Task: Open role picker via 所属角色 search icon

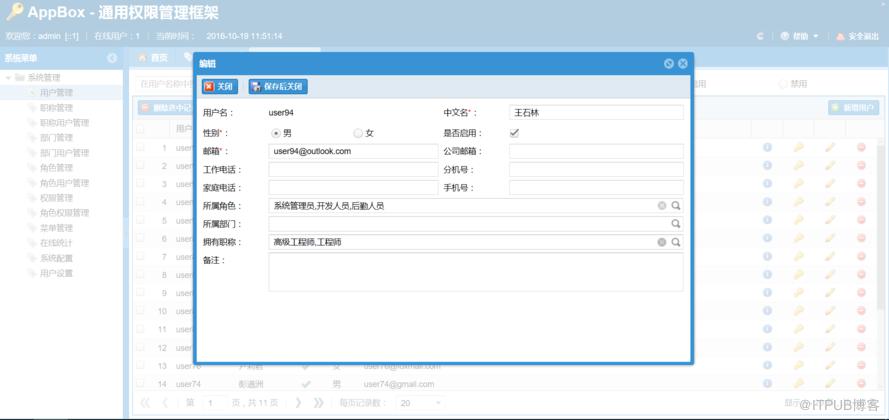Action: (x=675, y=206)
